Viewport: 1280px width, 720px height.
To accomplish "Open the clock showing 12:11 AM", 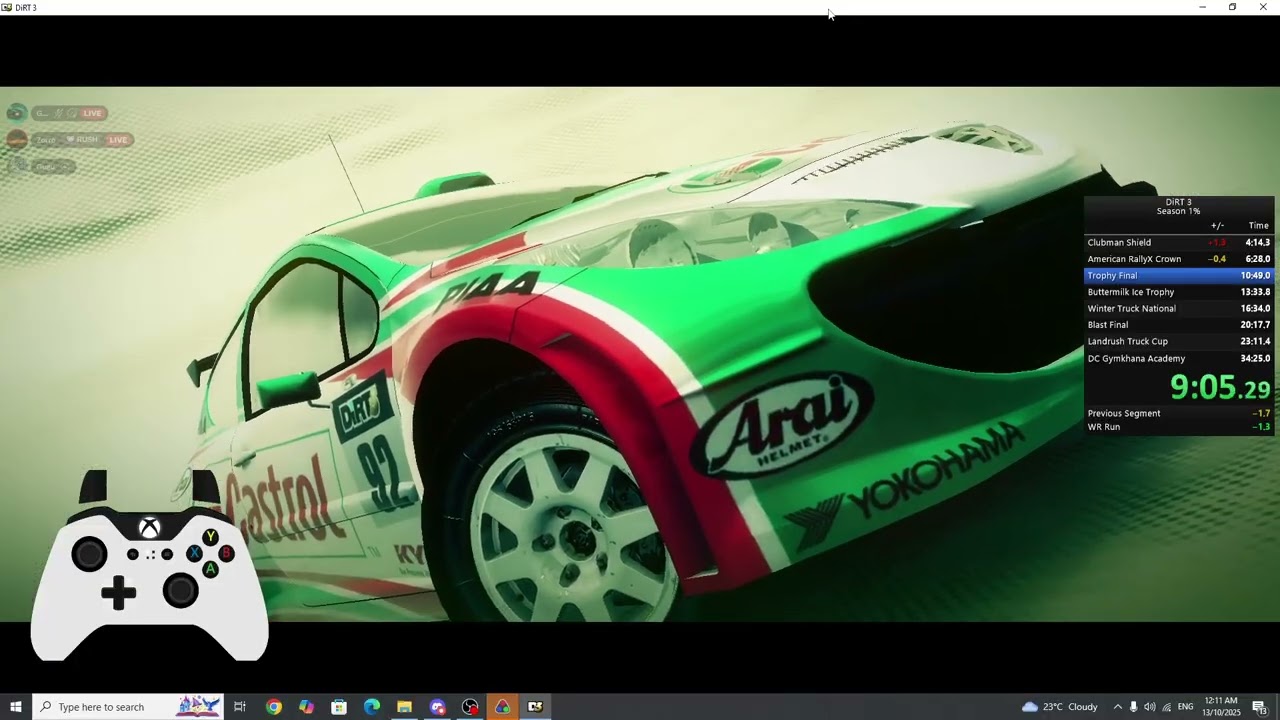I will tap(1222, 707).
